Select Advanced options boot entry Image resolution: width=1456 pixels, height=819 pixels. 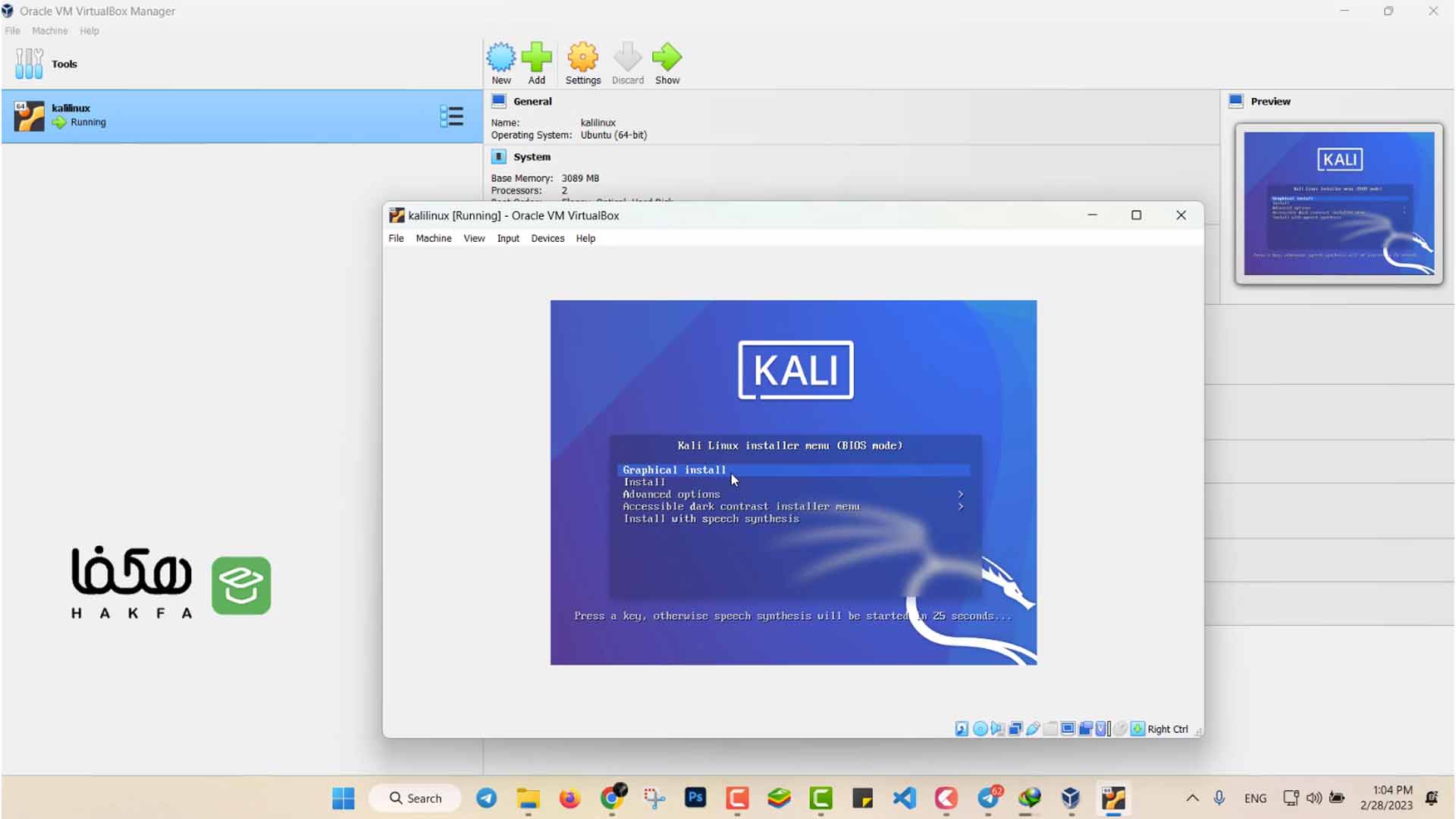coord(671,494)
